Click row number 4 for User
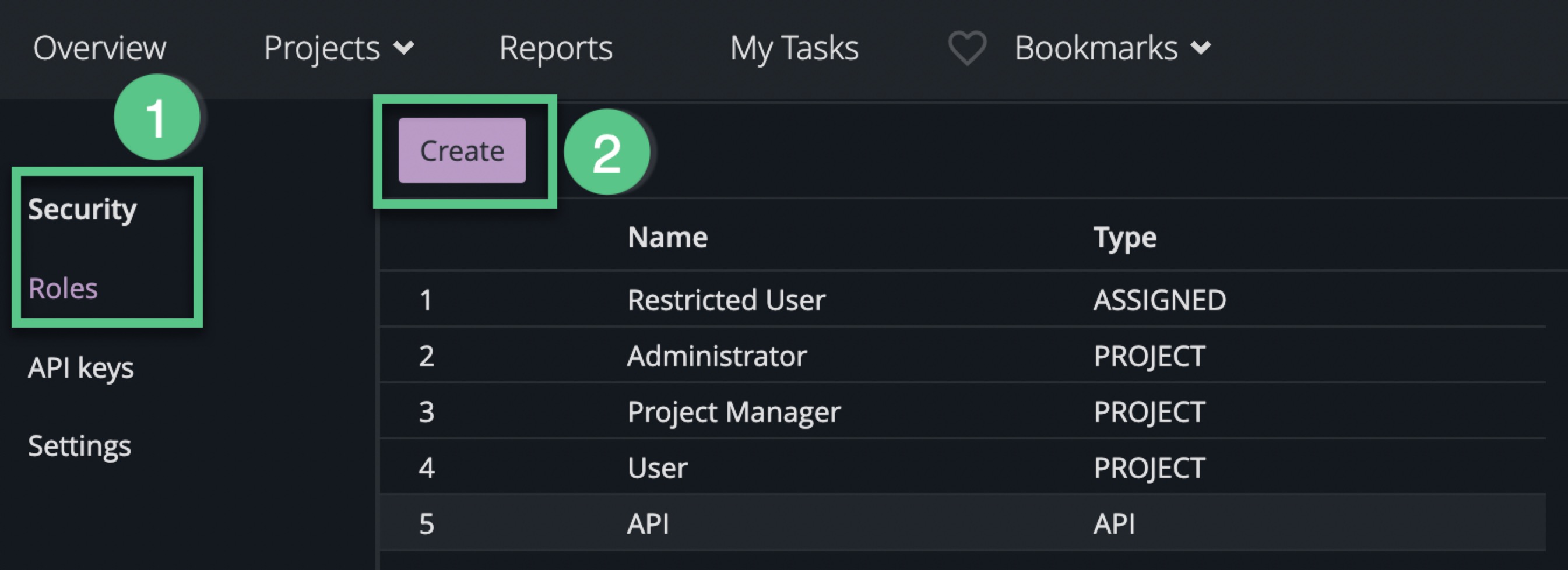This screenshot has width=1568, height=570. (x=426, y=468)
